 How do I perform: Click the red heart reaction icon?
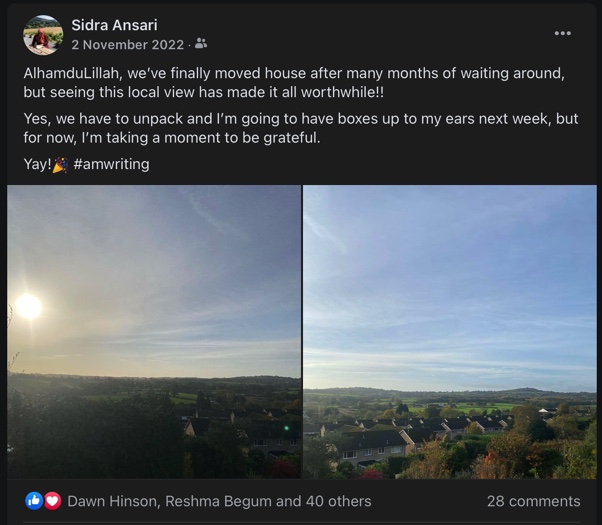[x=52, y=501]
